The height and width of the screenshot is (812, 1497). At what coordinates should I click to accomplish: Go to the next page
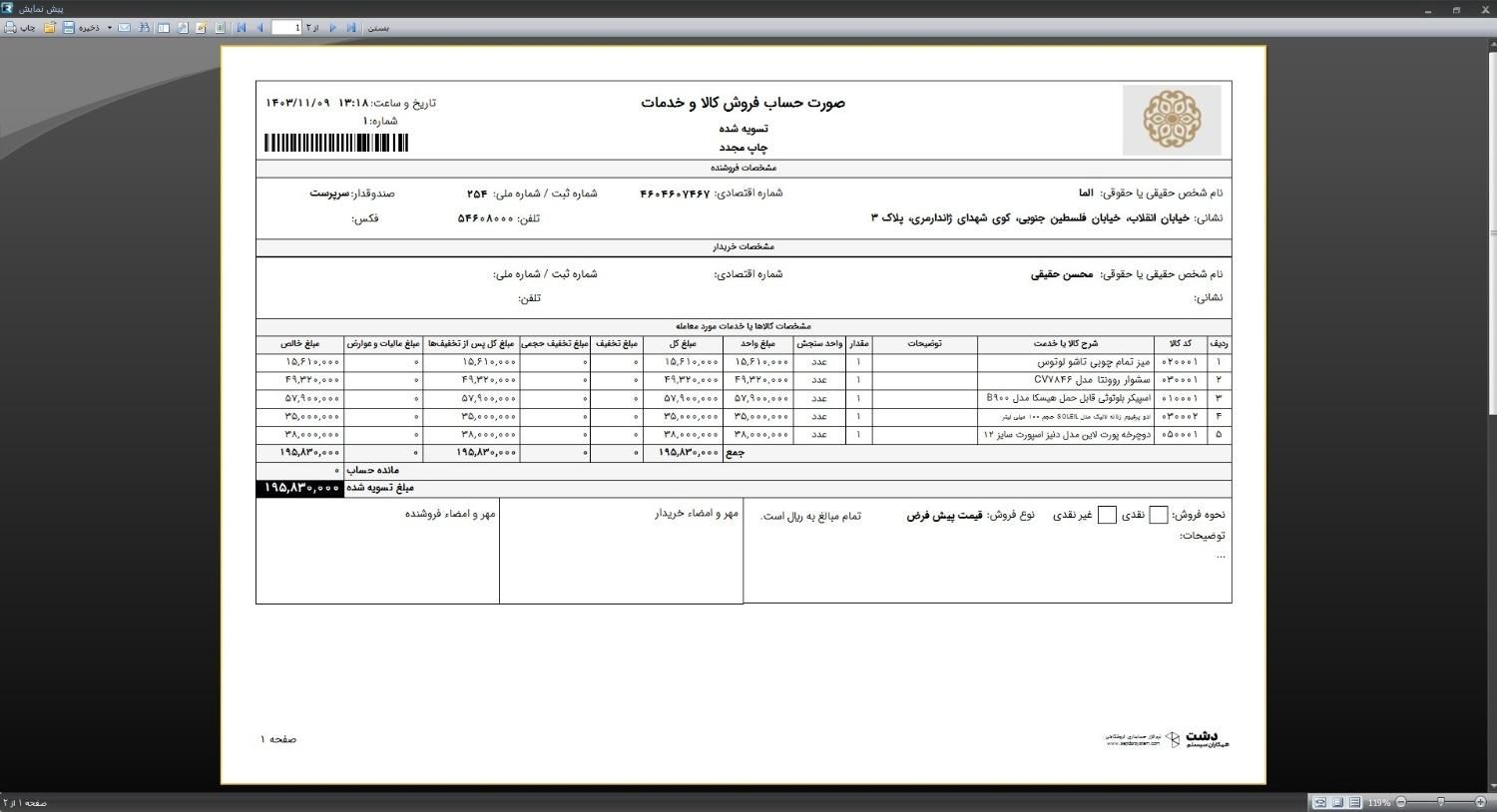pos(333,28)
